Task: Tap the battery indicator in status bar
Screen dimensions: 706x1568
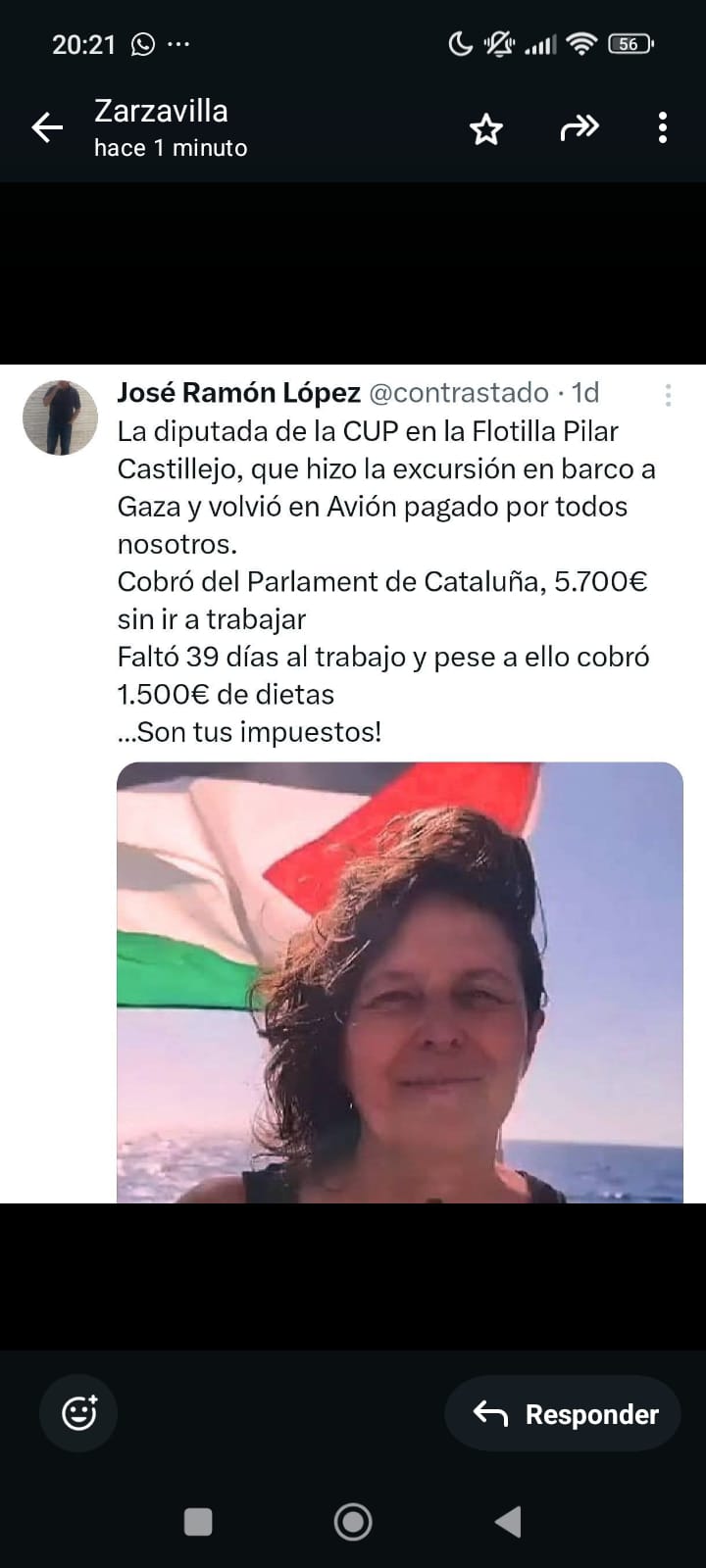Action: point(630,44)
